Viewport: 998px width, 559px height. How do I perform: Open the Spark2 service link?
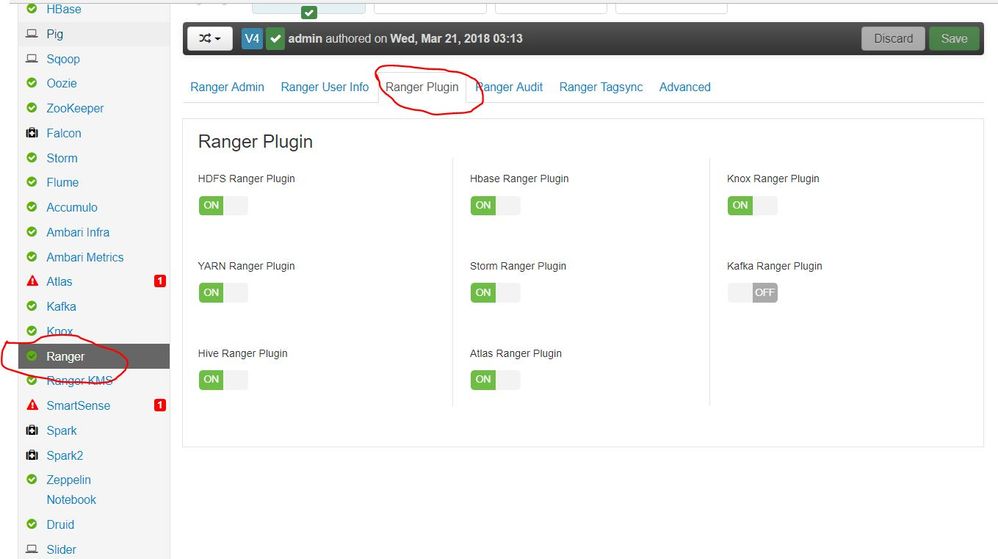[x=65, y=456]
